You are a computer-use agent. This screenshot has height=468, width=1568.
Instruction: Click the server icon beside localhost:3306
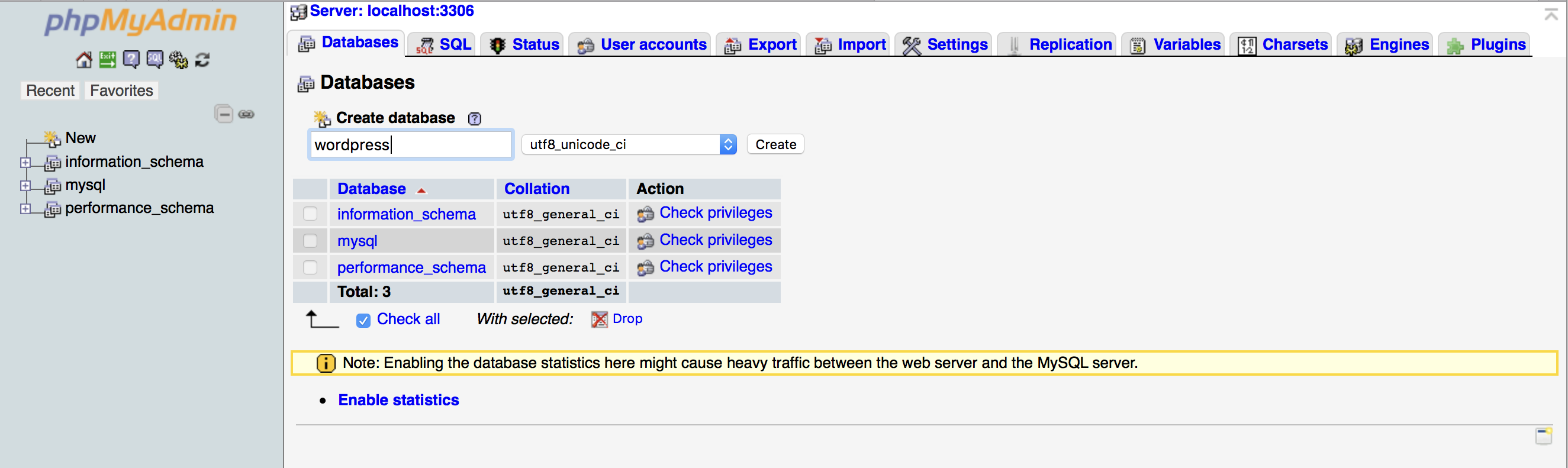click(298, 12)
